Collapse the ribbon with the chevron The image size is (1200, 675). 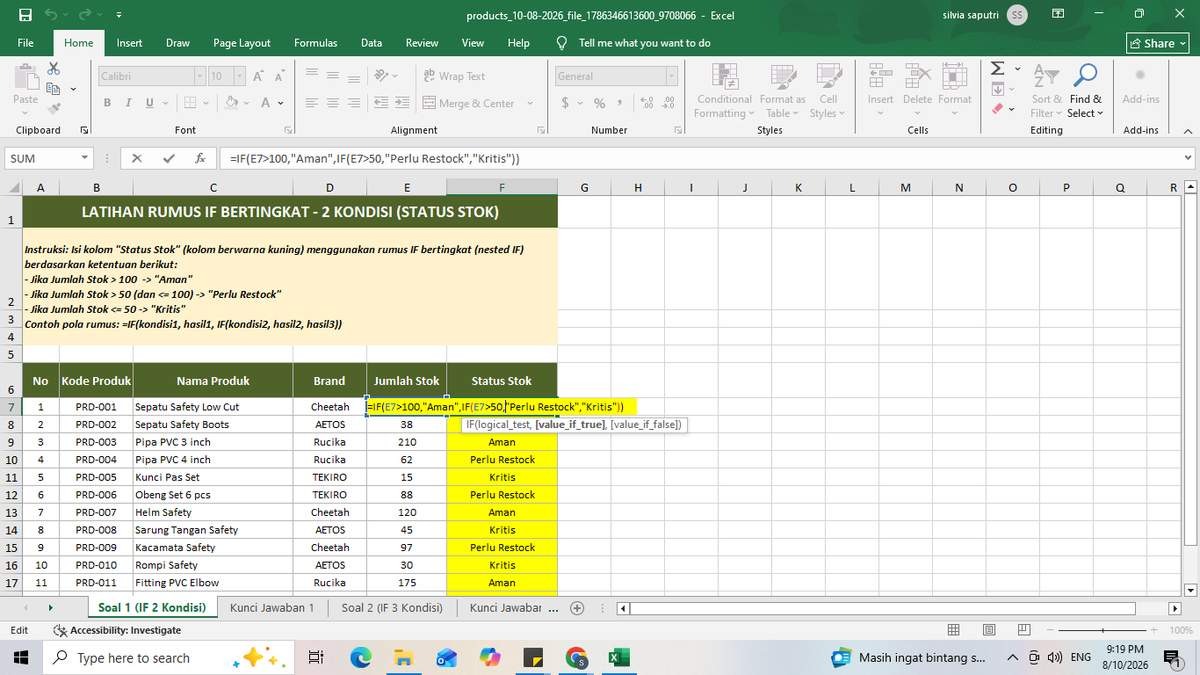(1188, 131)
